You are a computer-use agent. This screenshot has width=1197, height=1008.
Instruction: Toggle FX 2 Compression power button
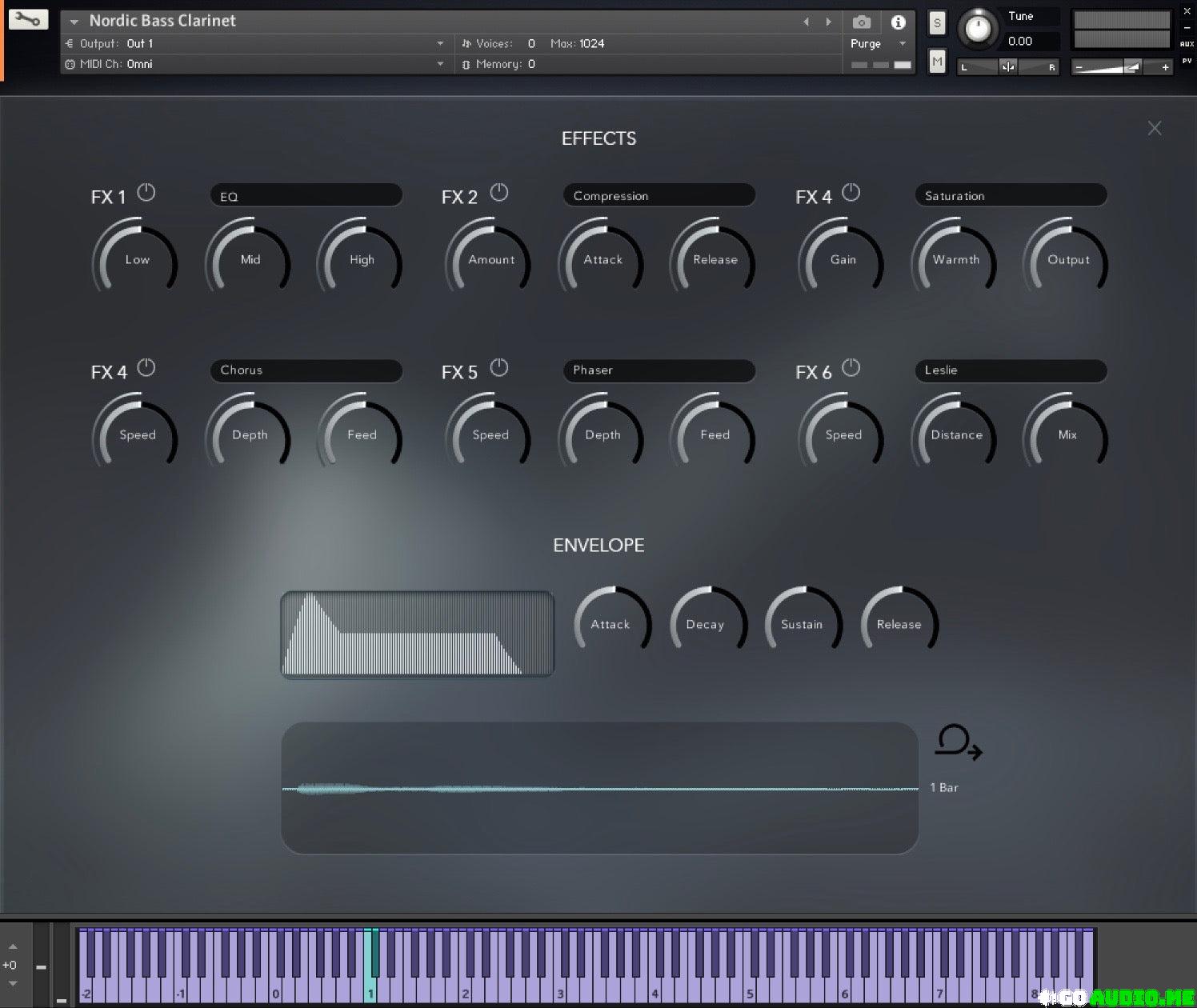[498, 193]
